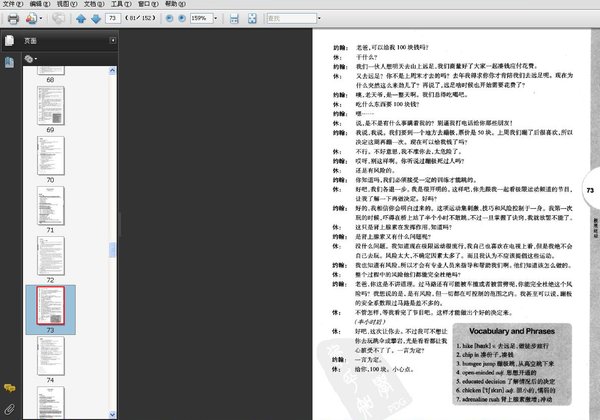
Task: Open the Find options dropdown arrow
Action: 319,18
